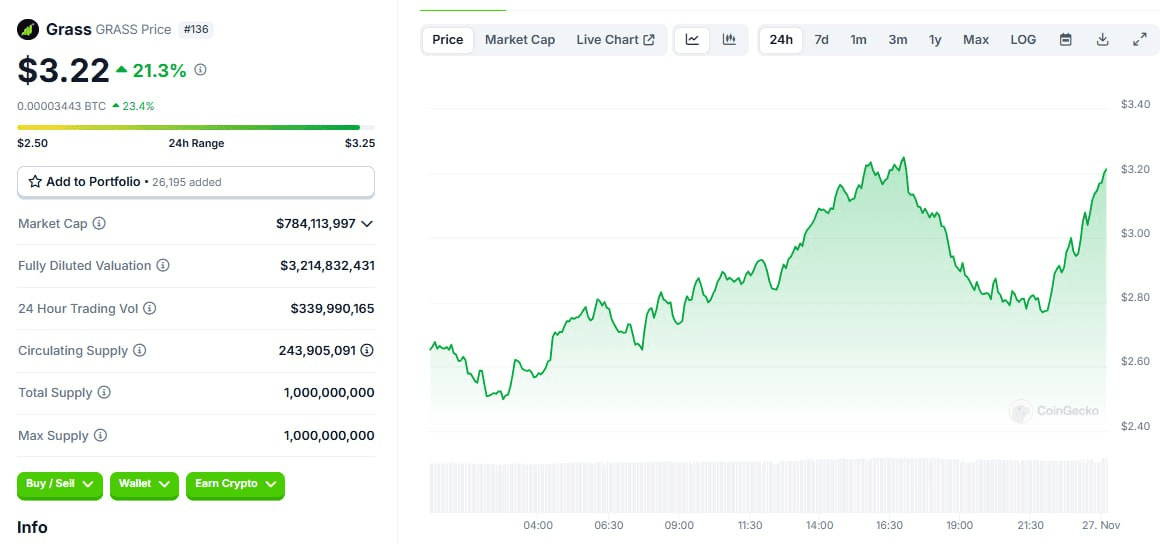Click the Total Supply info icon

104,392
